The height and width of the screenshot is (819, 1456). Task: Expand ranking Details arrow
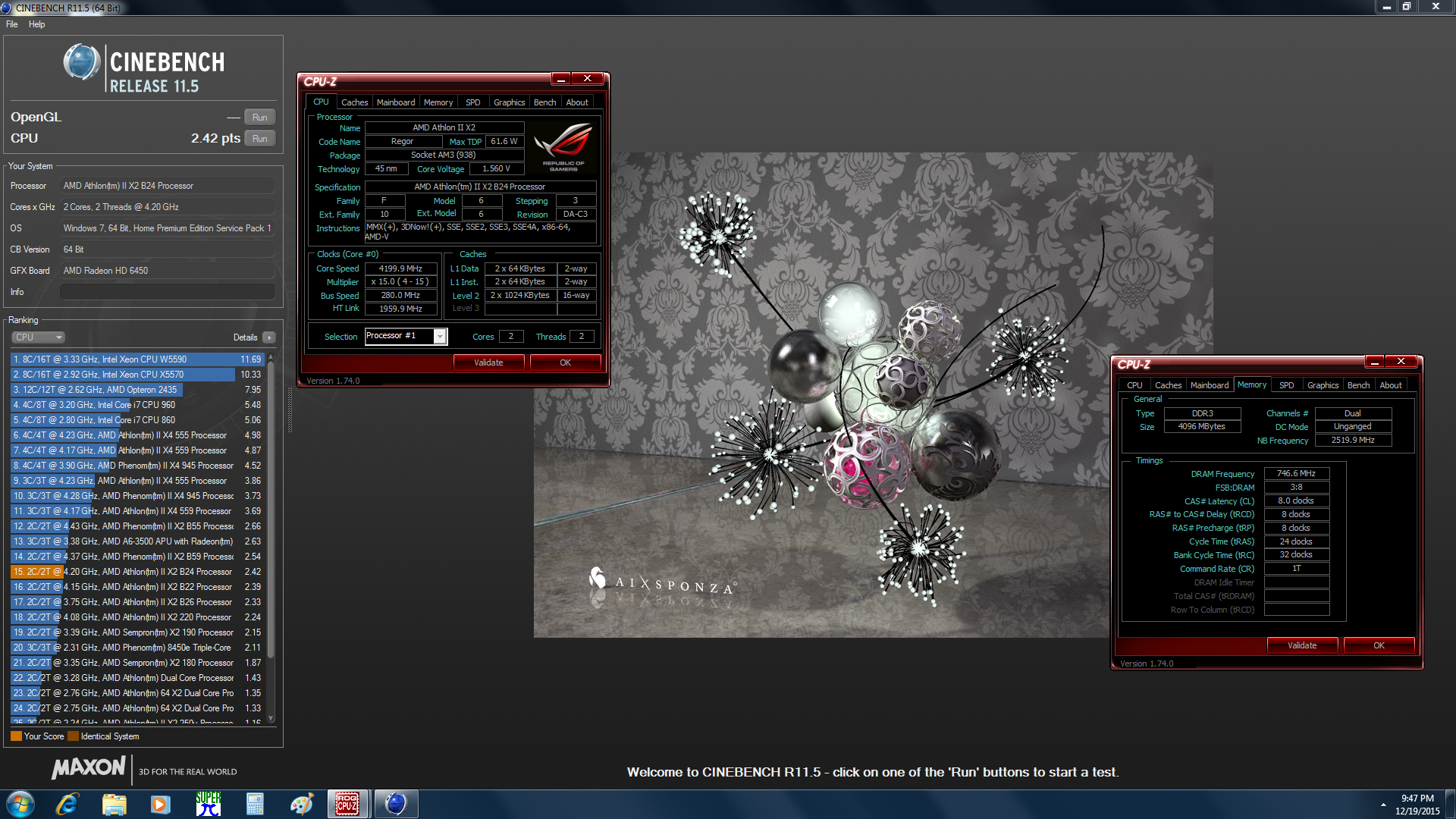coord(269,337)
